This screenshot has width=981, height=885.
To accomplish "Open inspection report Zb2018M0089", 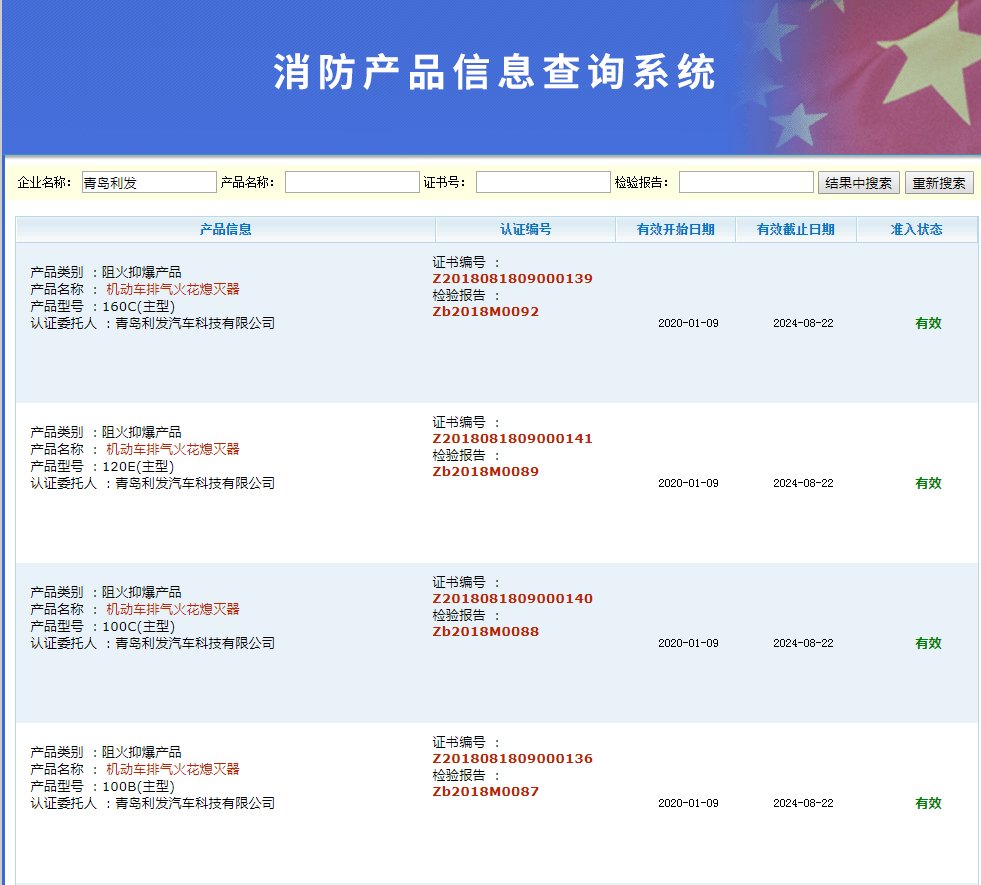I will pyautogui.click(x=485, y=471).
